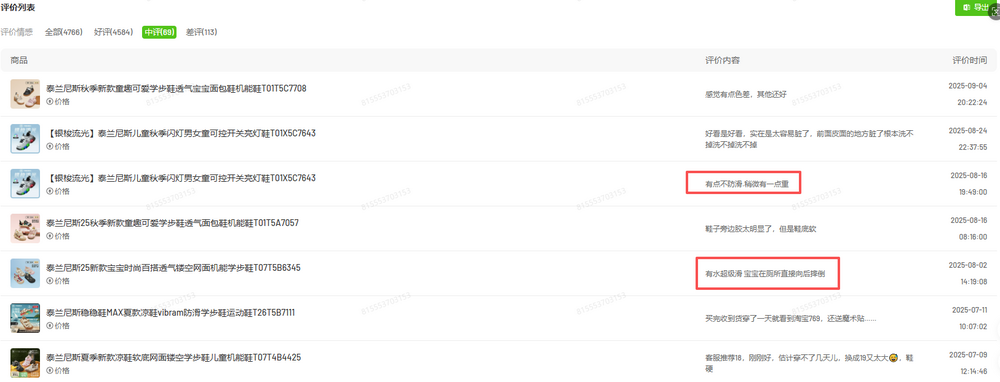Click price icon for T07T4B4425 sandal
This screenshot has height=382, width=1000.
coord(50,371)
